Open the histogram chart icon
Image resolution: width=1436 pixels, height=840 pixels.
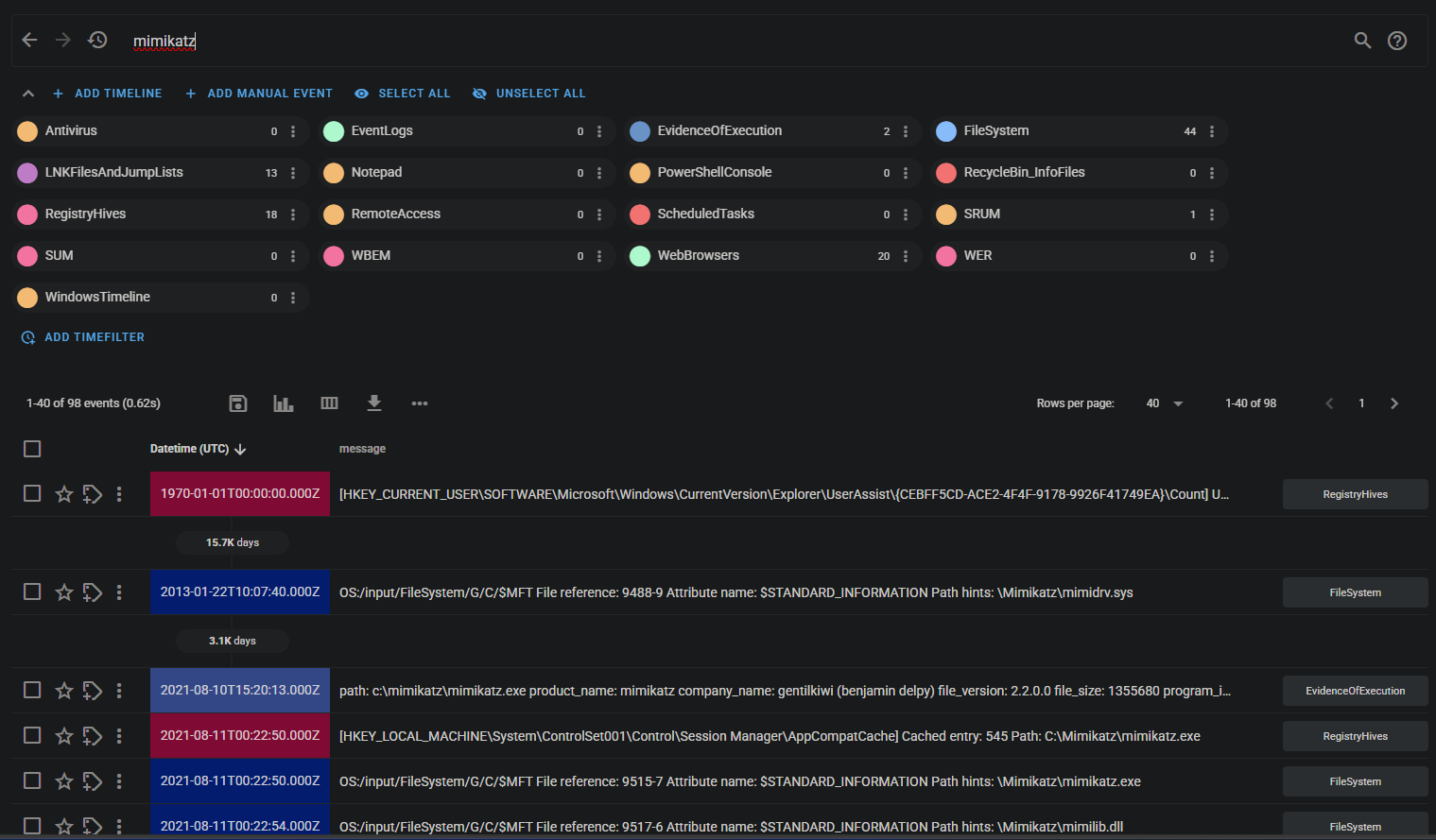284,403
